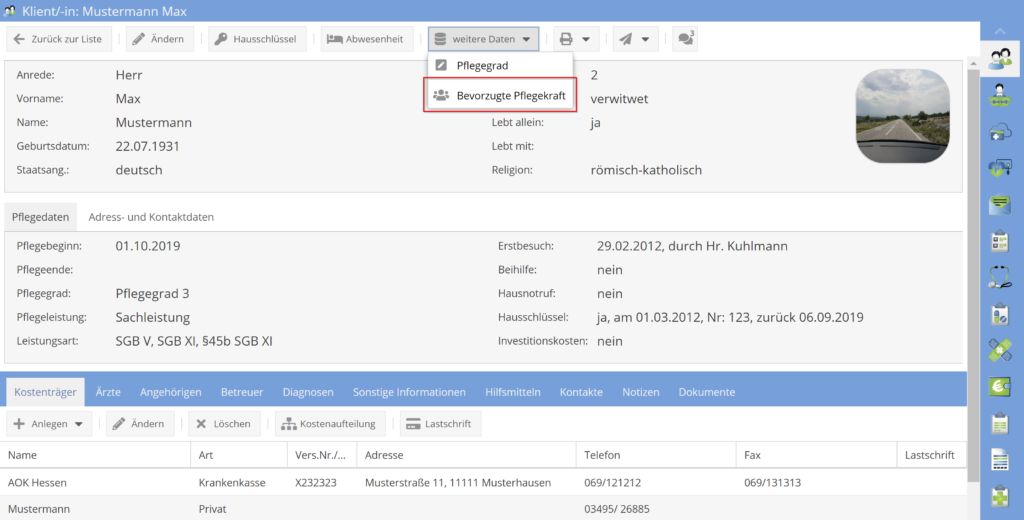Choose Pflegegrad from the dropdown menu
Image resolution: width=1024 pixels, height=520 pixels.
pyautogui.click(x=482, y=66)
